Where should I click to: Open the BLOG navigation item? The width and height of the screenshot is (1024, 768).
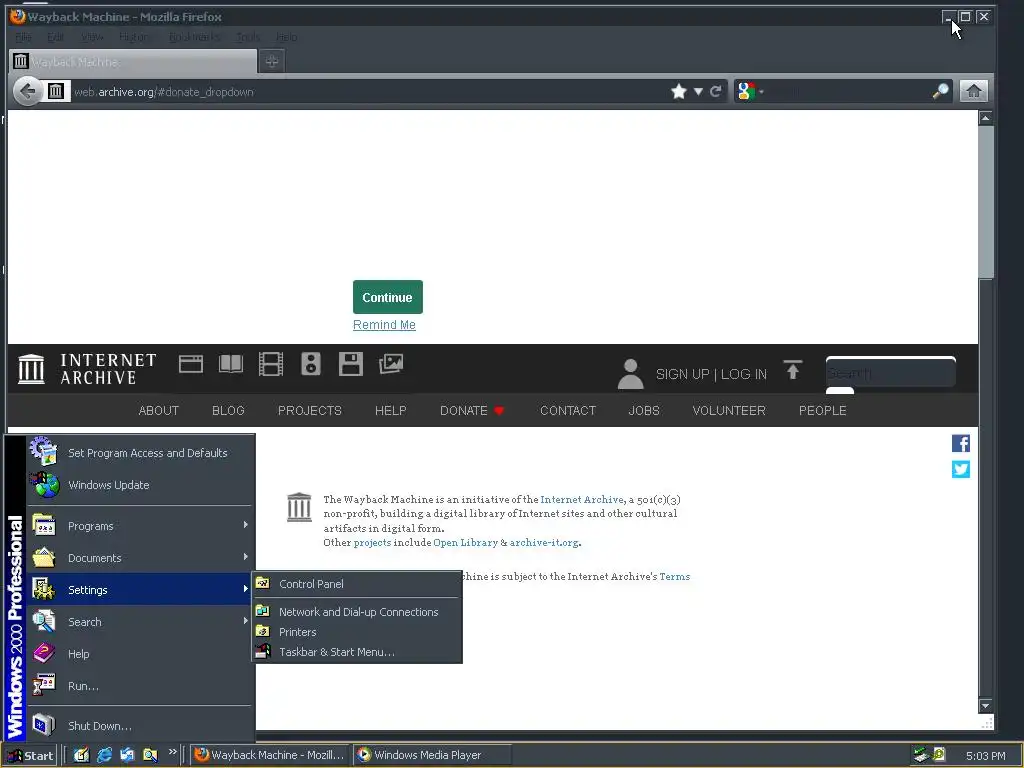pyautogui.click(x=228, y=410)
